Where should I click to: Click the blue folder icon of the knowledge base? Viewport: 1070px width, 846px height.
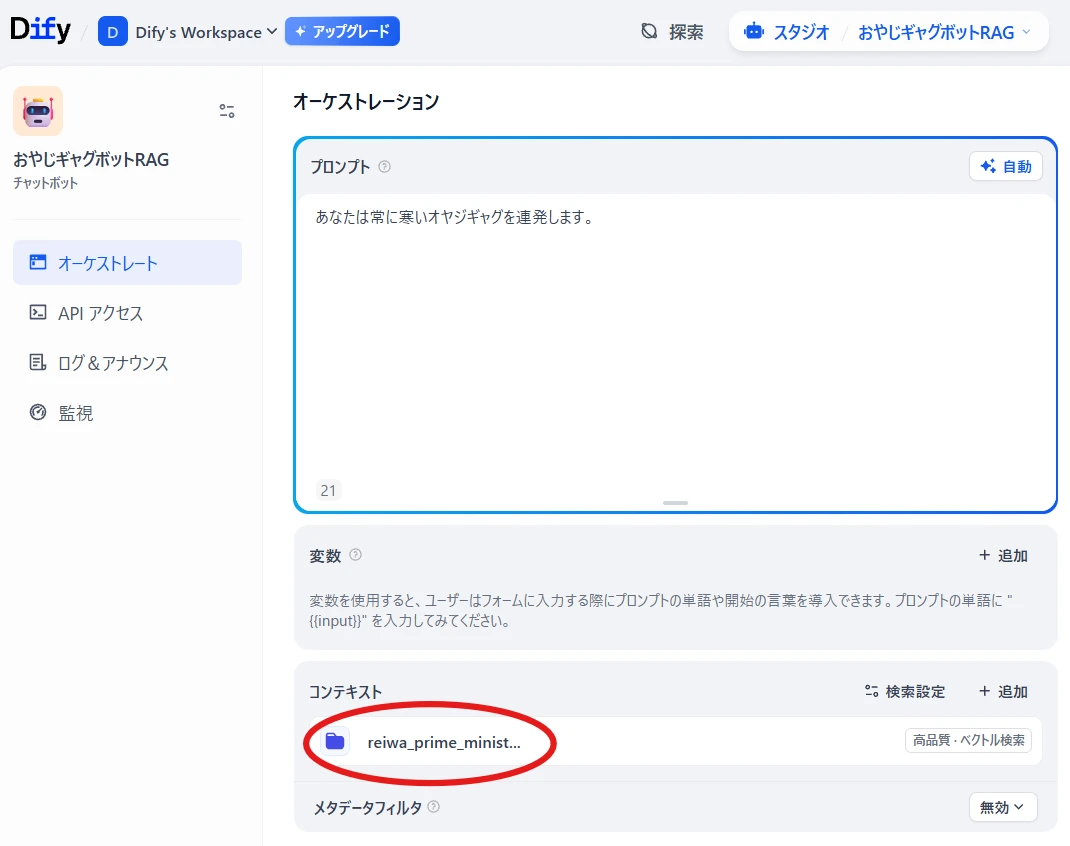coord(335,741)
